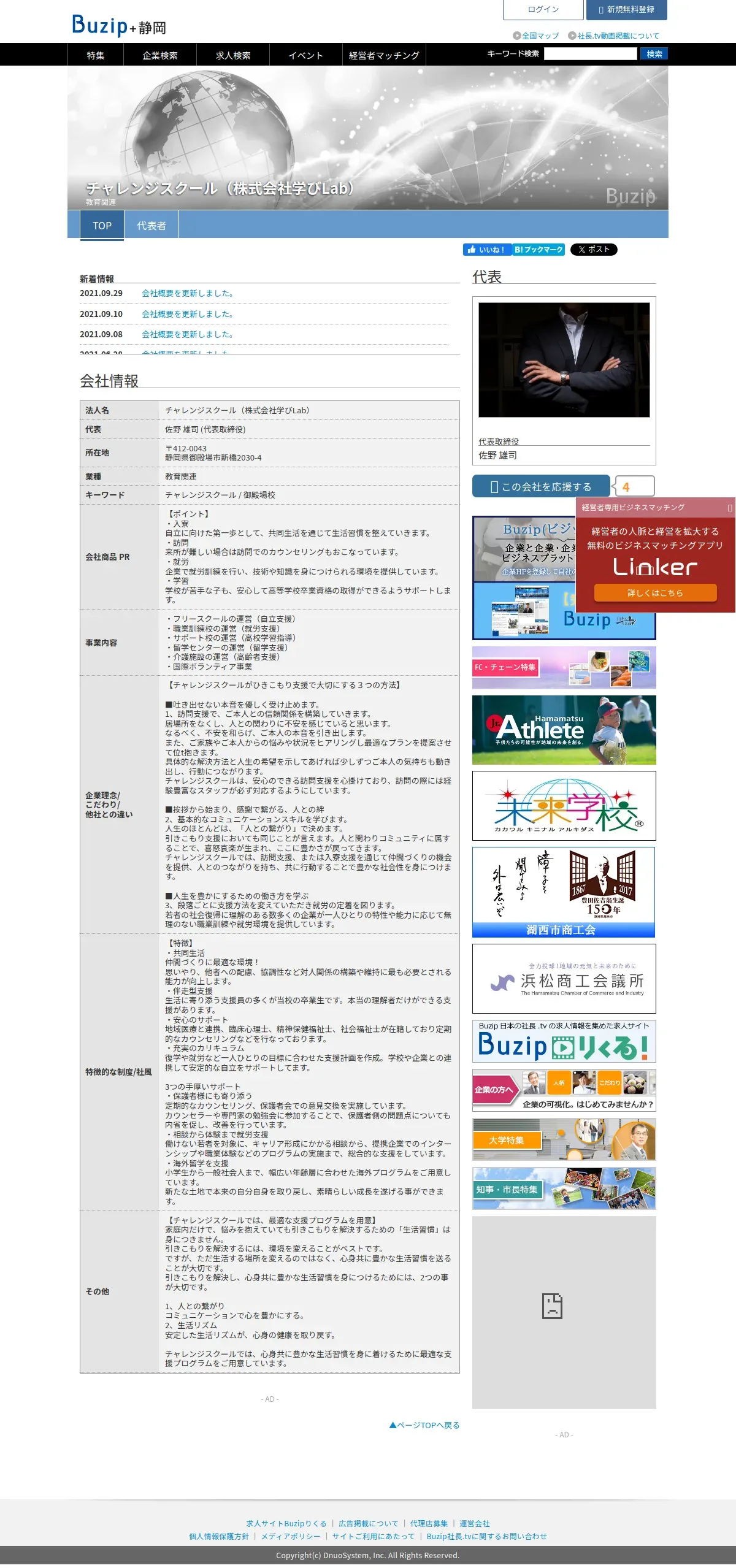This screenshot has width=736, height=1568.
Task: Open the 企業の可視化 banner
Action: tap(564, 1090)
